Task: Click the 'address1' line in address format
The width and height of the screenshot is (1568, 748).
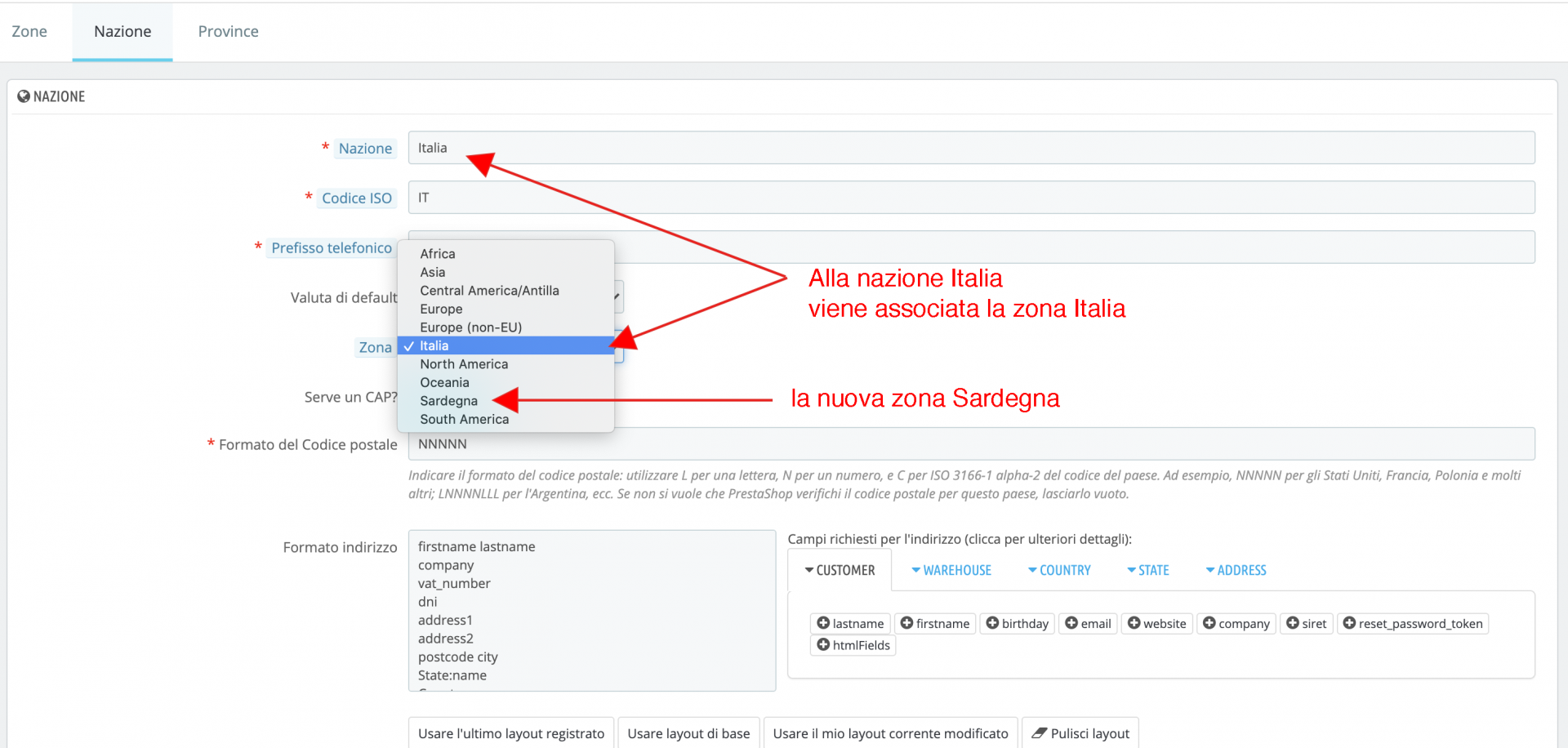Action: point(445,620)
